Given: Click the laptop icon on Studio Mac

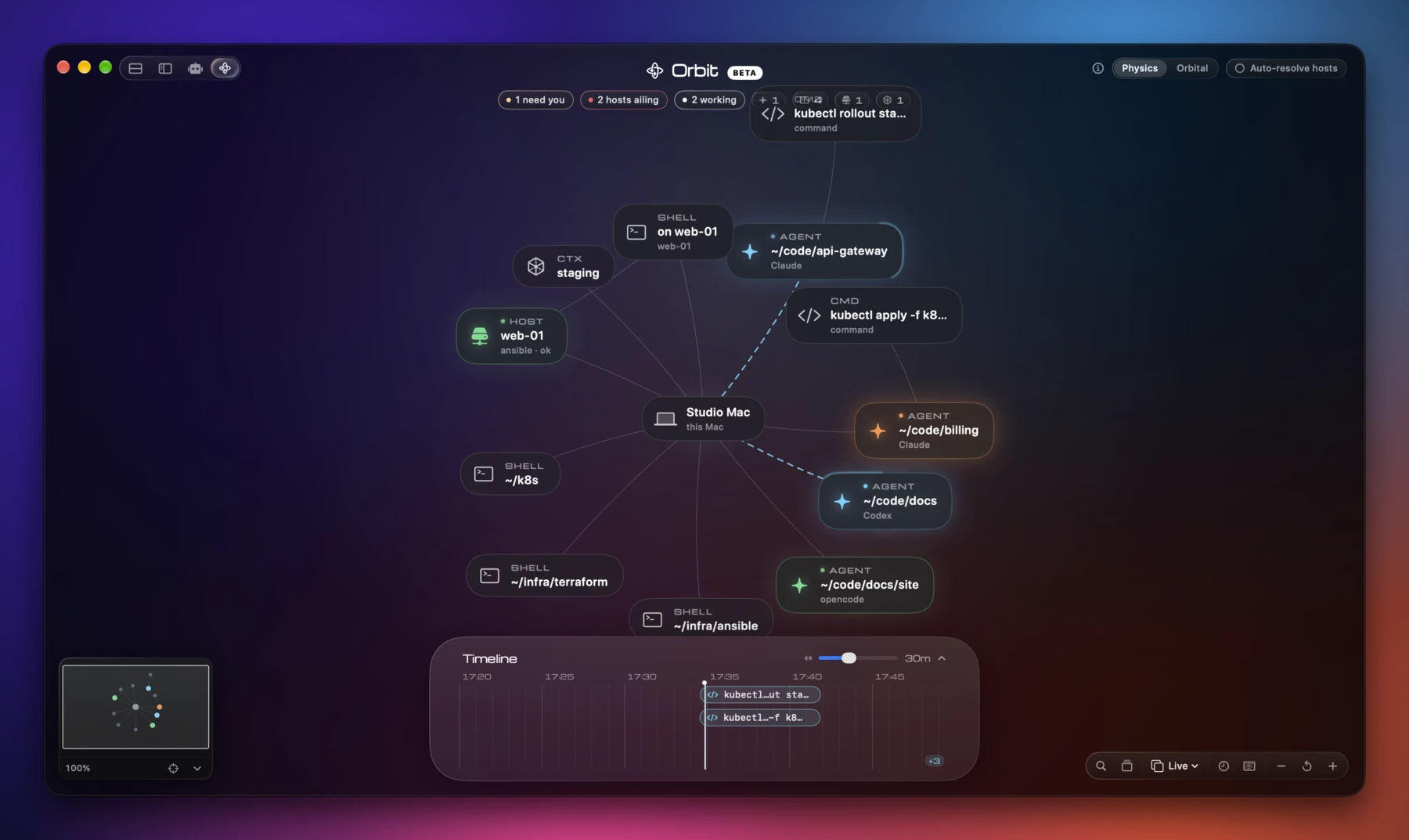Looking at the screenshot, I should [665, 419].
